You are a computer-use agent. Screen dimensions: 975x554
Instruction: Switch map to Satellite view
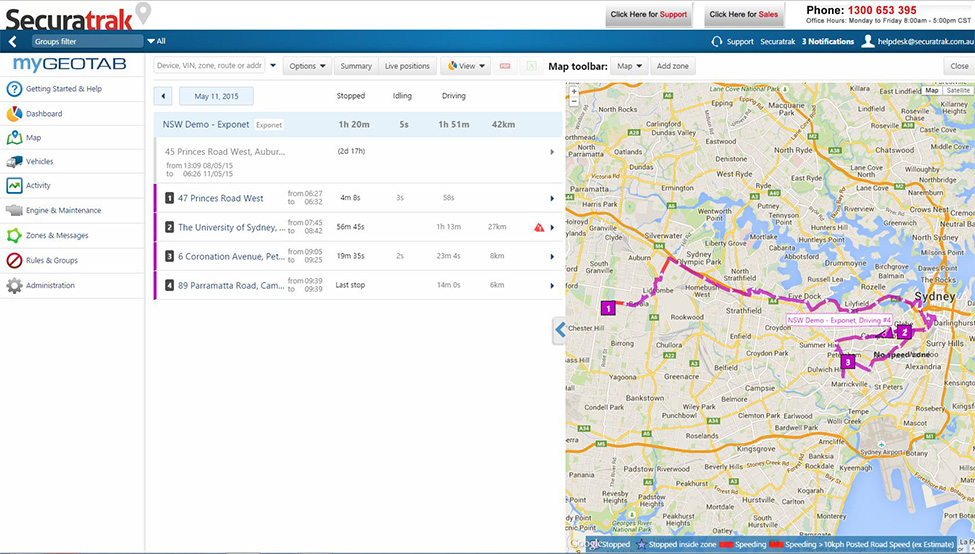pos(957,90)
